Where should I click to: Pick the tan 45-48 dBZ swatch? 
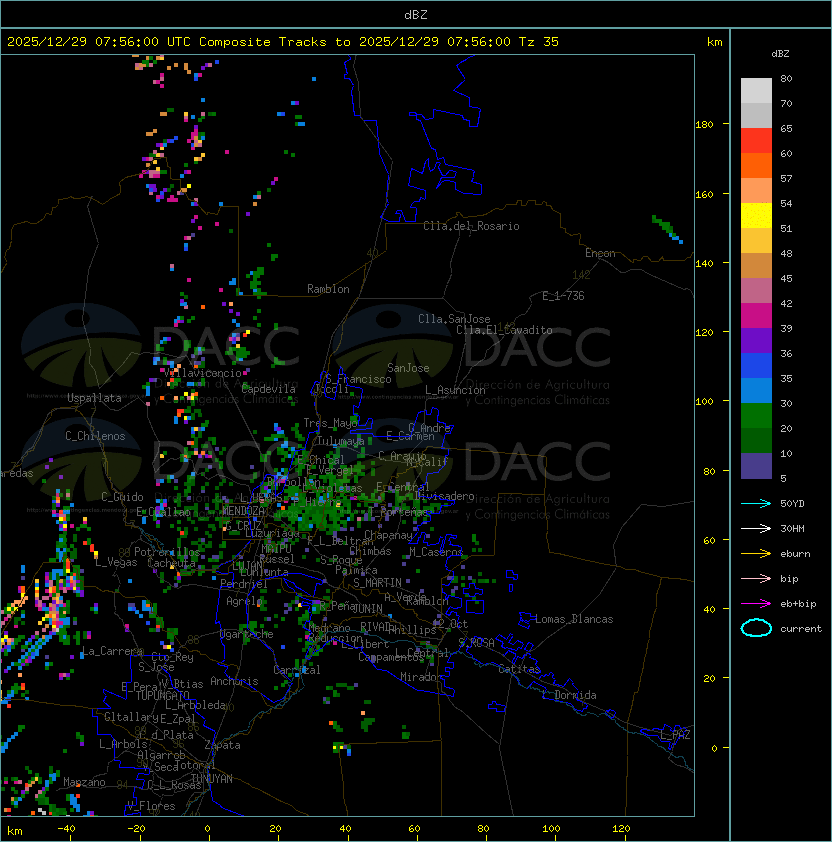pos(756,265)
